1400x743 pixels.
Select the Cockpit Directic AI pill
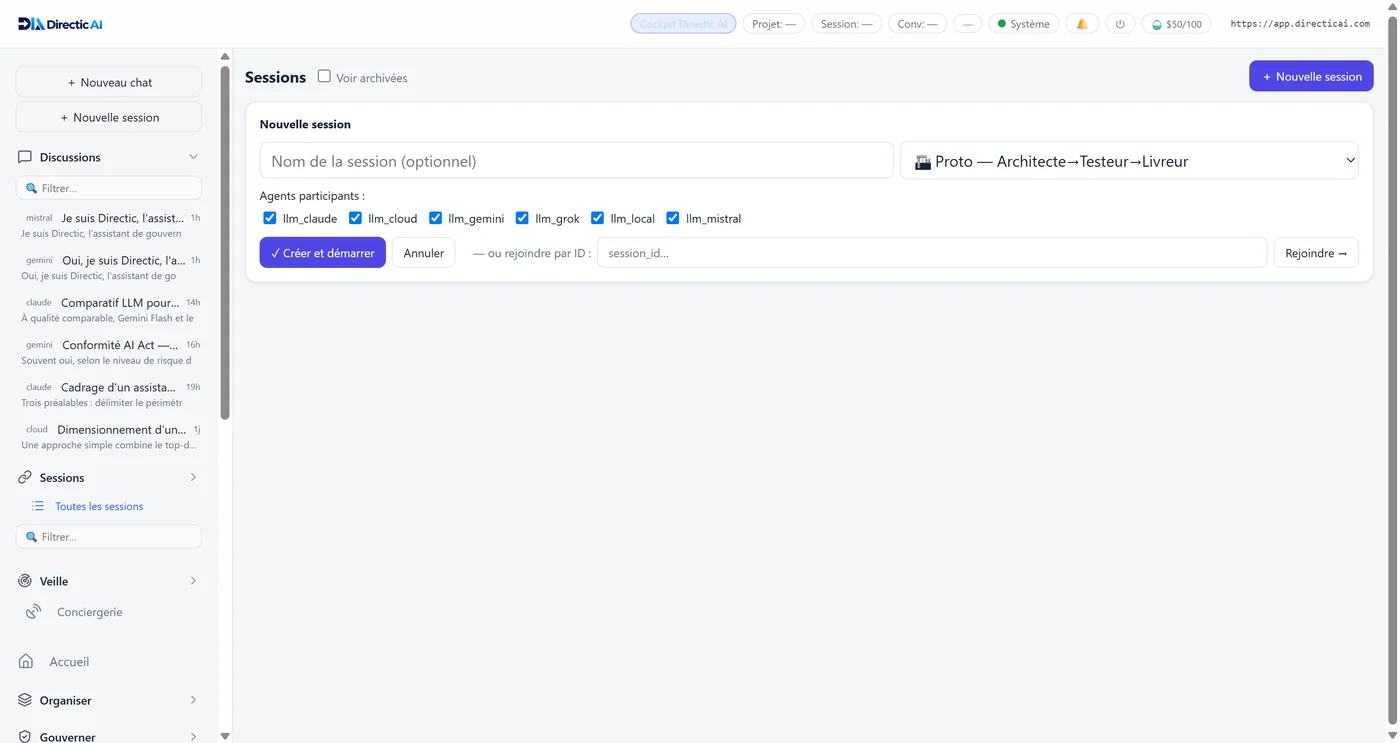coord(683,23)
